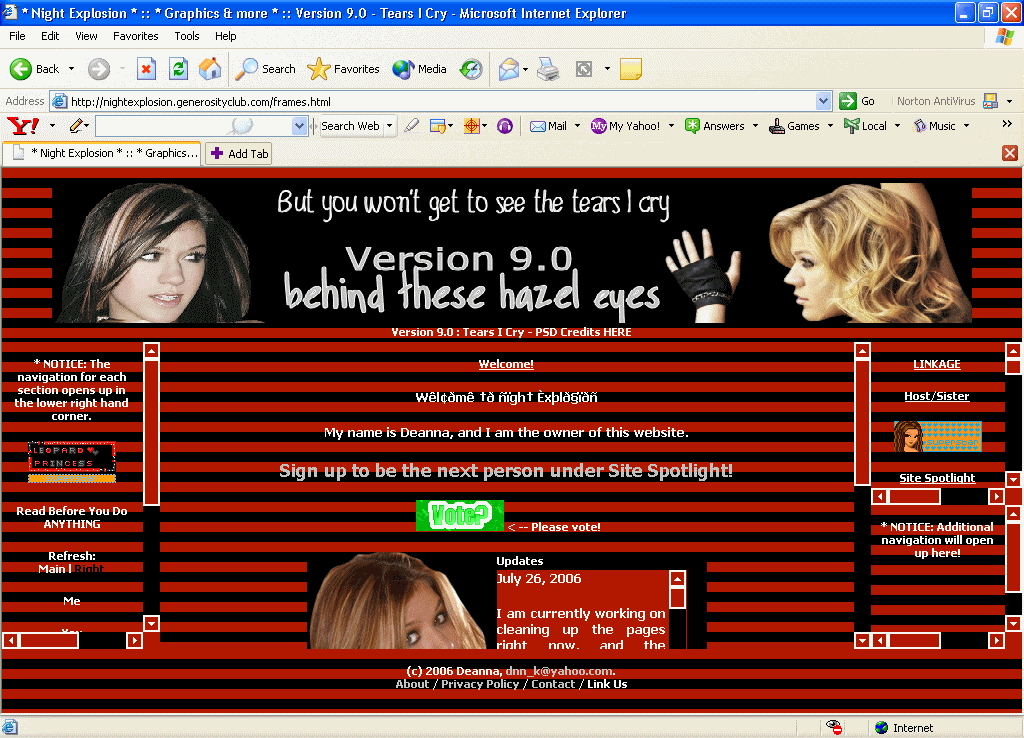Open the History icon in toolbar
This screenshot has width=1024, height=738.
point(471,69)
